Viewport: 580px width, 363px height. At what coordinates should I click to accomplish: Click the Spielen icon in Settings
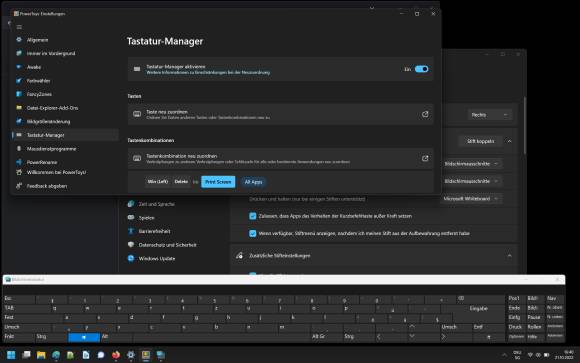coord(131,218)
